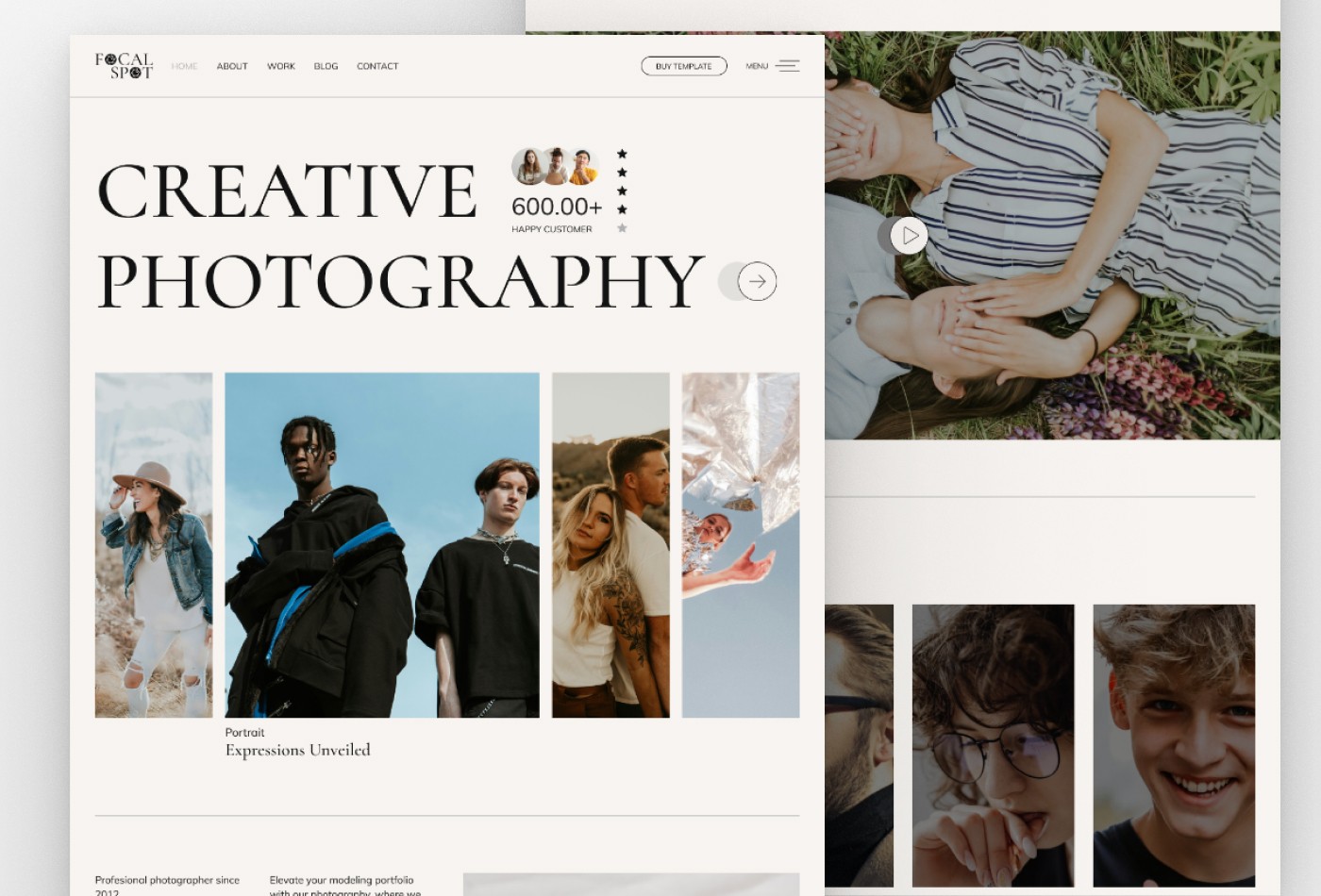Viewport: 1321px width, 896px height.
Task: Click the blonde woman couple photo thumbnail
Action: pos(610,545)
